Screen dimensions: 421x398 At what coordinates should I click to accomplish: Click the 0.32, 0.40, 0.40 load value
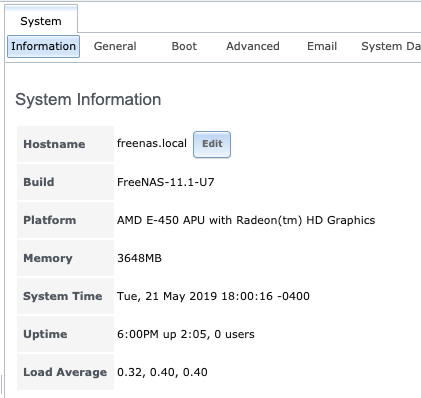point(162,372)
